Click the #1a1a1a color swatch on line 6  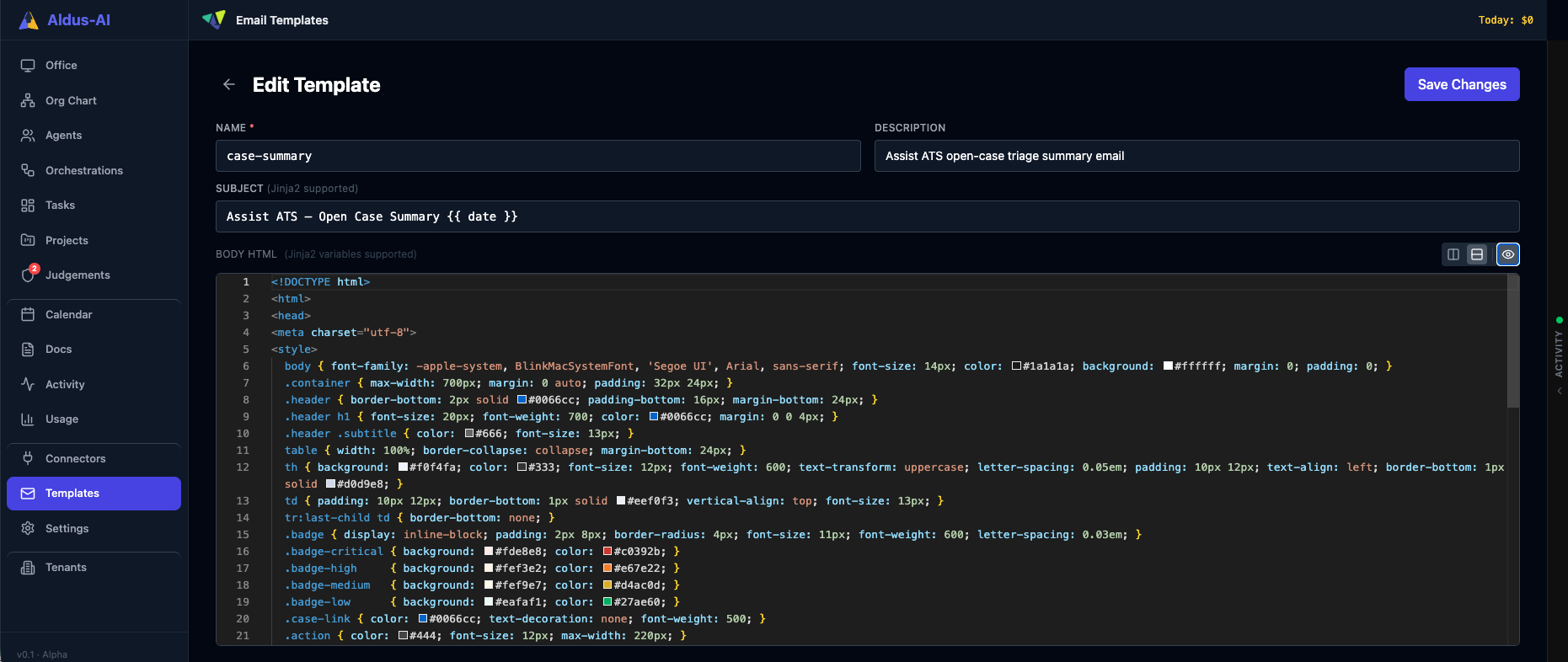coord(1016,366)
